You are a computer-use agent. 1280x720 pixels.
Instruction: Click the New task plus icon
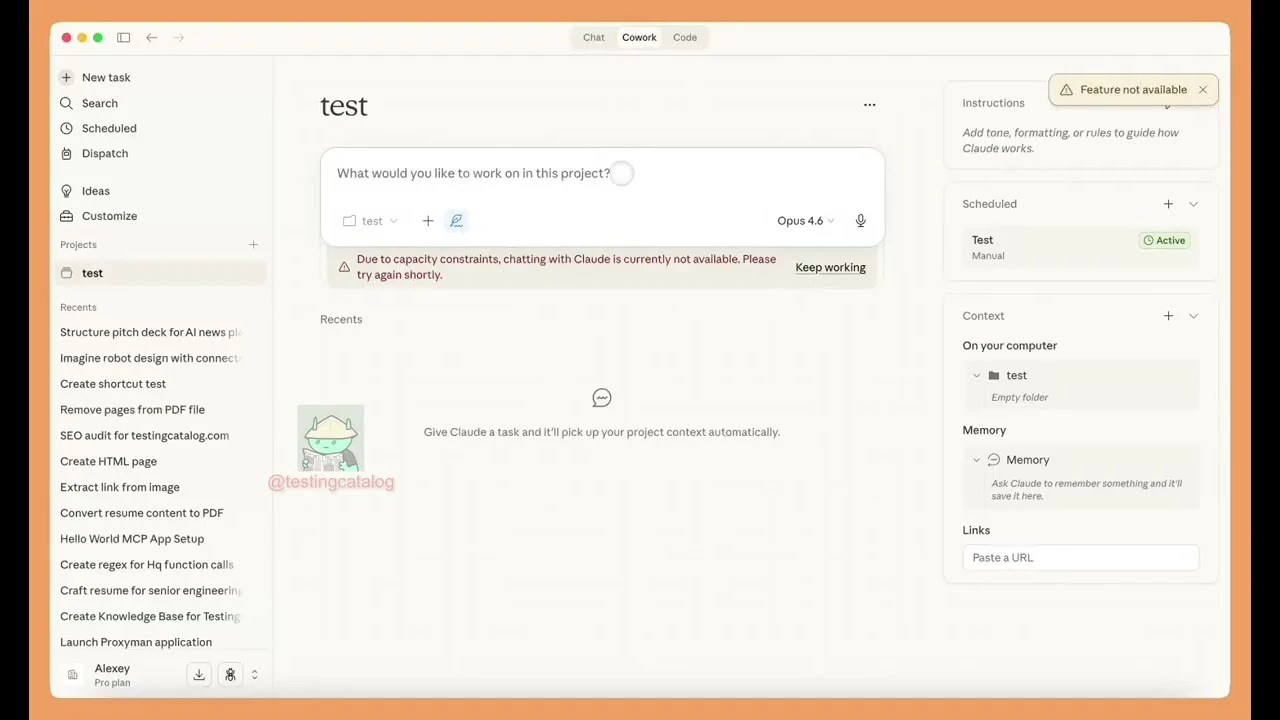click(x=66, y=77)
